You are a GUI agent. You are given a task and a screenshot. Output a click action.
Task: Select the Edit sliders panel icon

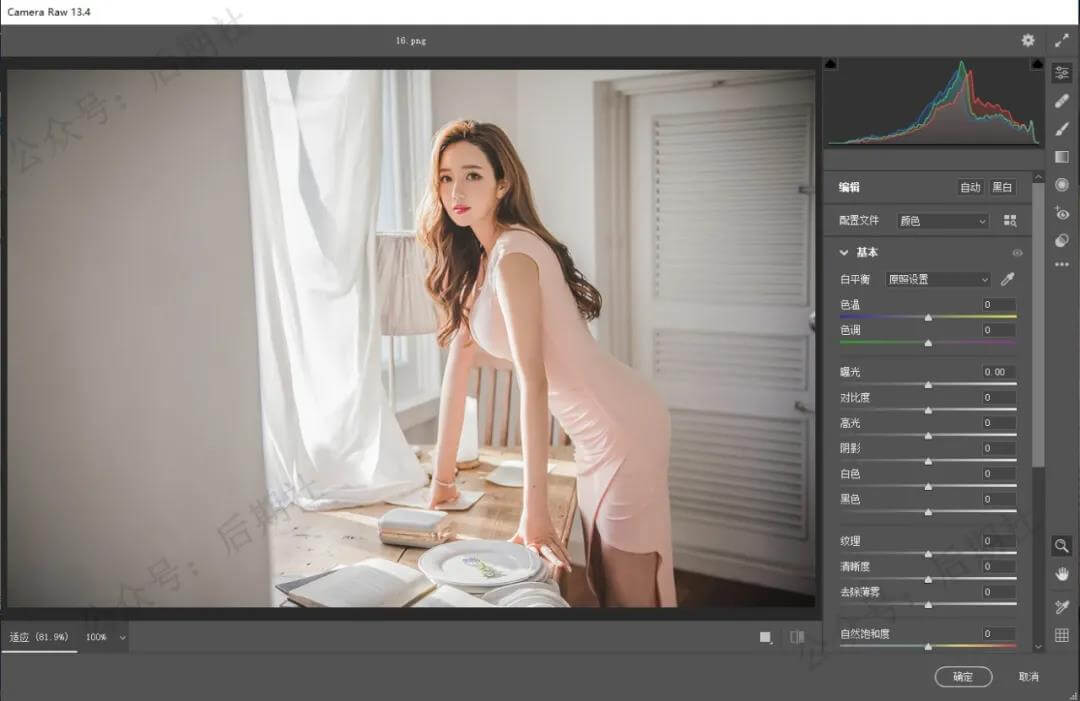(1061, 72)
